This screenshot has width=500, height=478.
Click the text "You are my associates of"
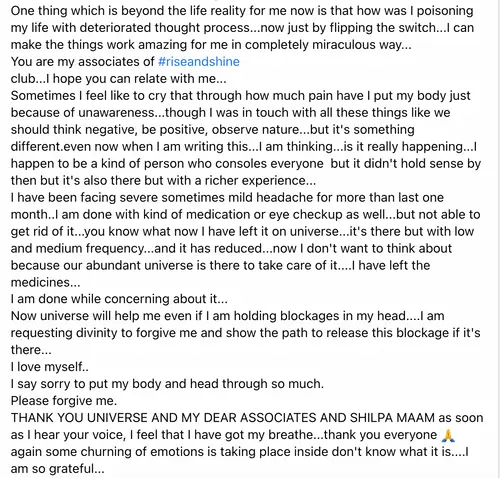pyautogui.click(x=83, y=62)
